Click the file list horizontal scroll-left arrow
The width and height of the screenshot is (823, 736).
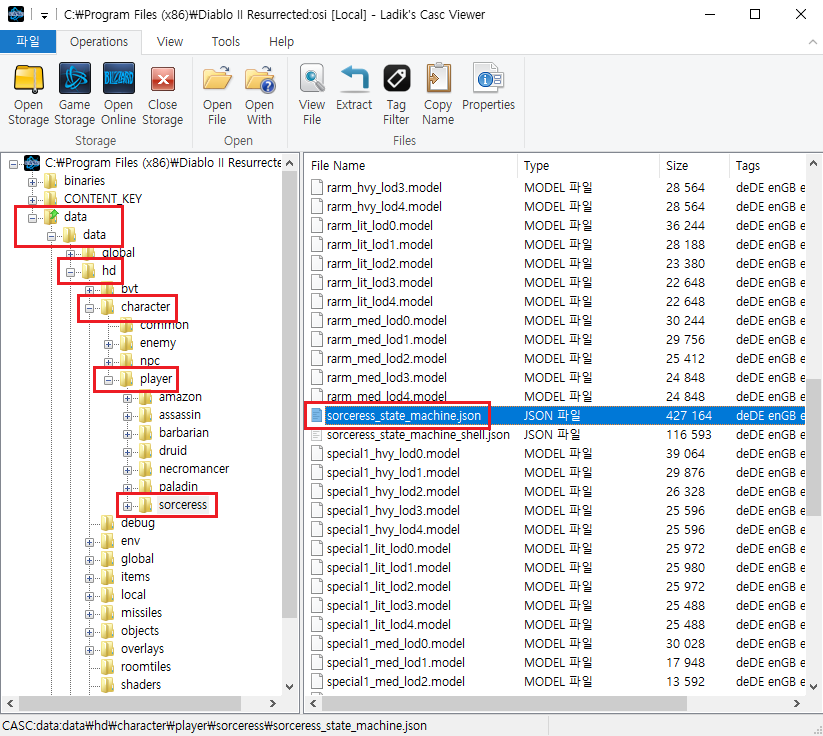click(313, 703)
